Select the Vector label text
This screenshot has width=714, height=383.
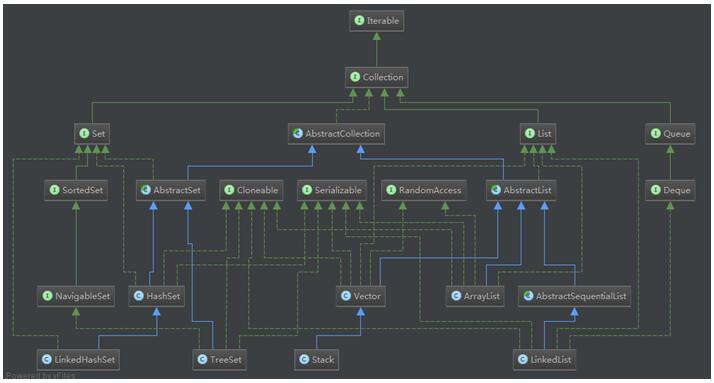(x=367, y=296)
